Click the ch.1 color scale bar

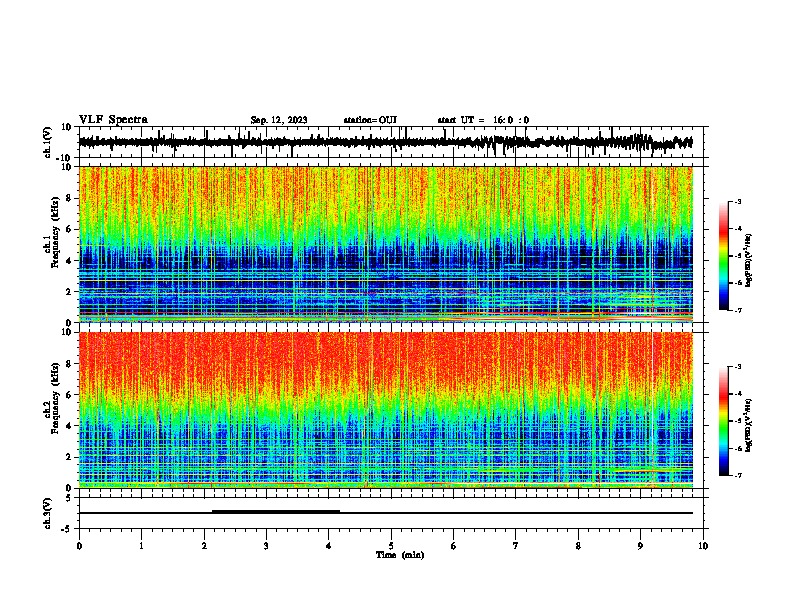pos(724,256)
